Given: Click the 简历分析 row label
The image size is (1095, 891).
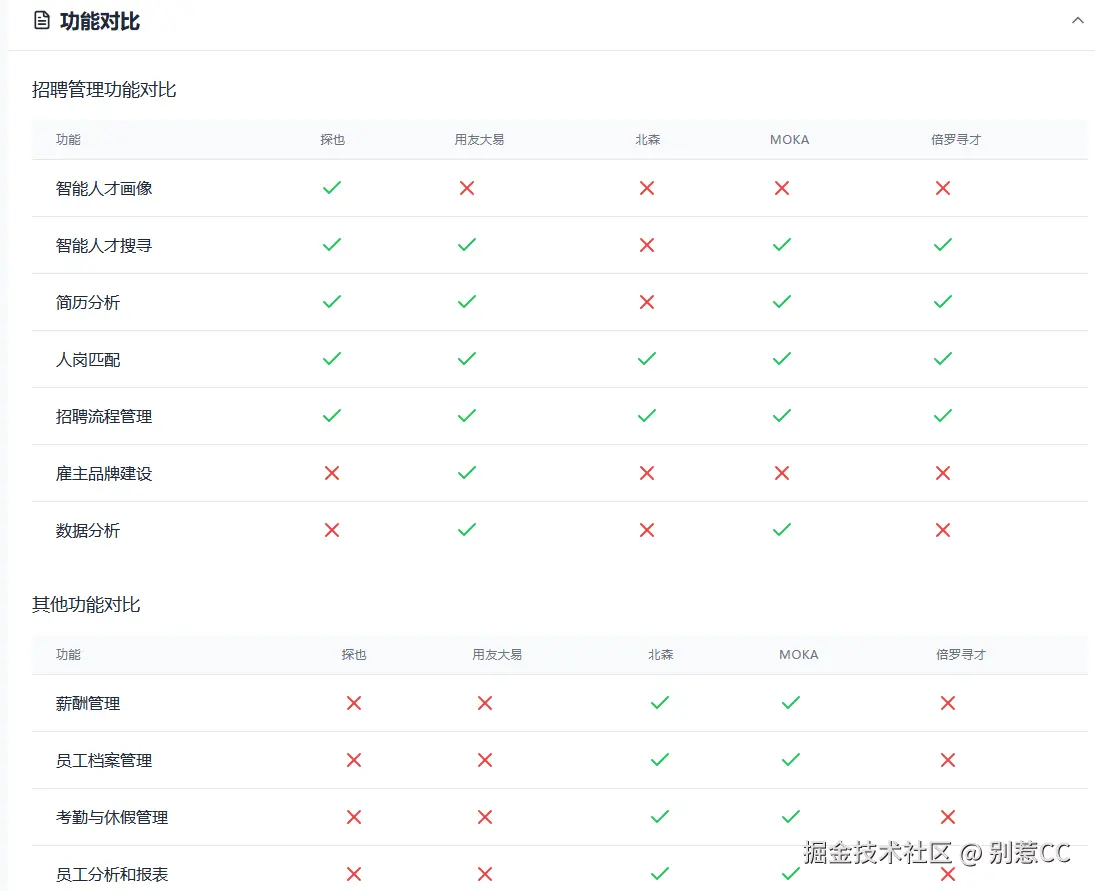Looking at the screenshot, I should click(x=88, y=302).
